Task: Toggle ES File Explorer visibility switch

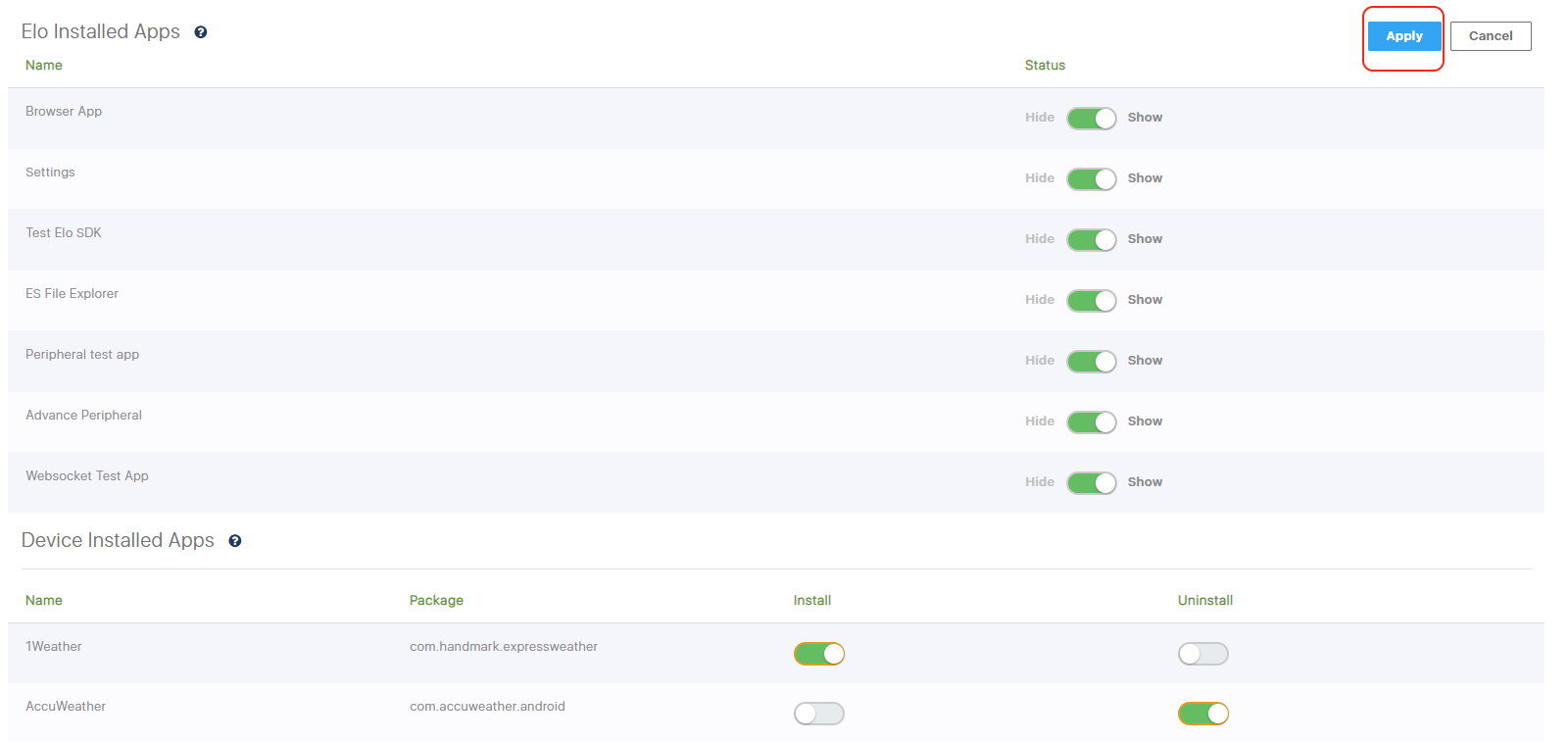Action: [x=1092, y=301]
